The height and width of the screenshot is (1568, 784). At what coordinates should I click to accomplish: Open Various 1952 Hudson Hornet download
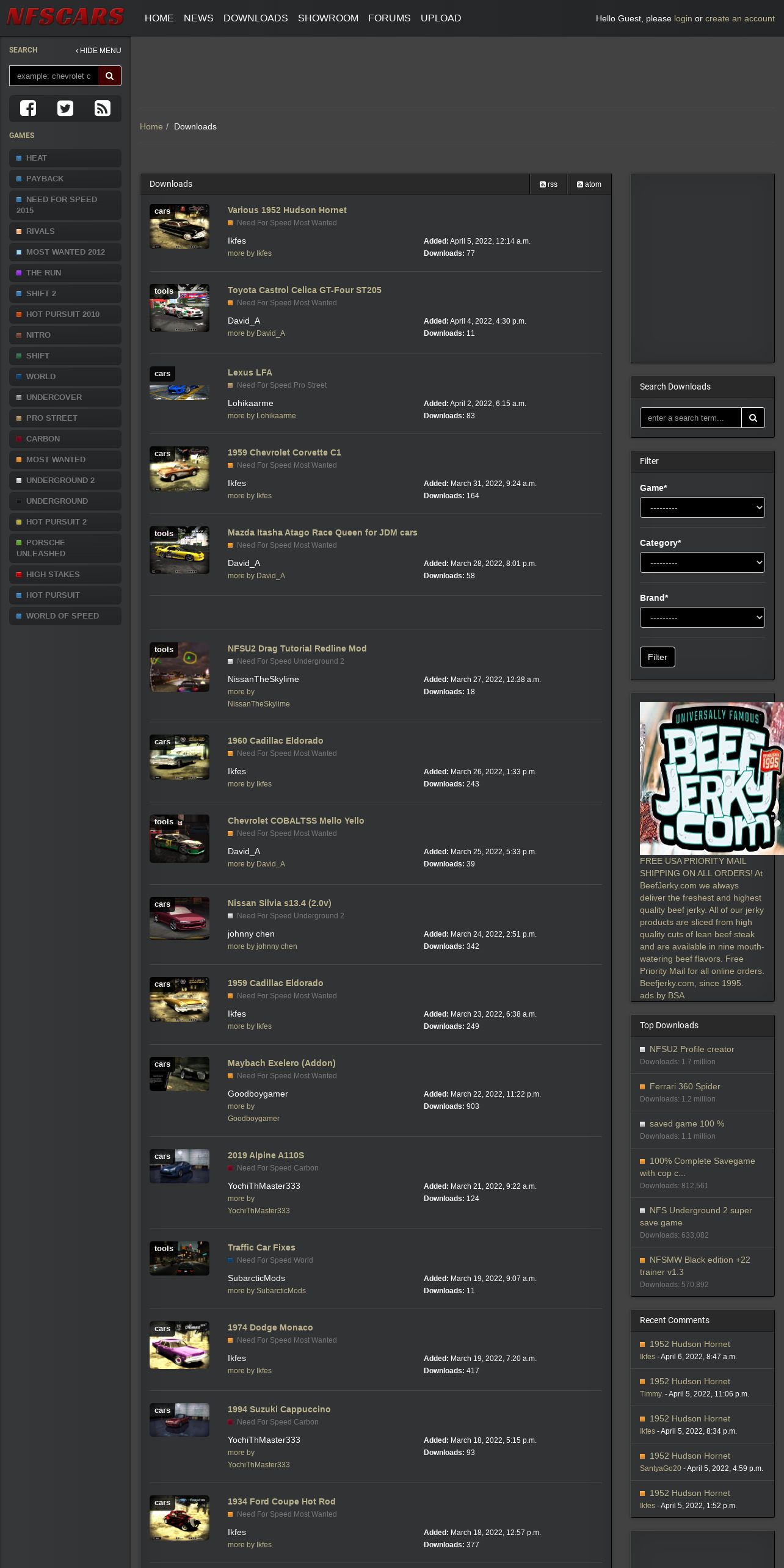287,210
